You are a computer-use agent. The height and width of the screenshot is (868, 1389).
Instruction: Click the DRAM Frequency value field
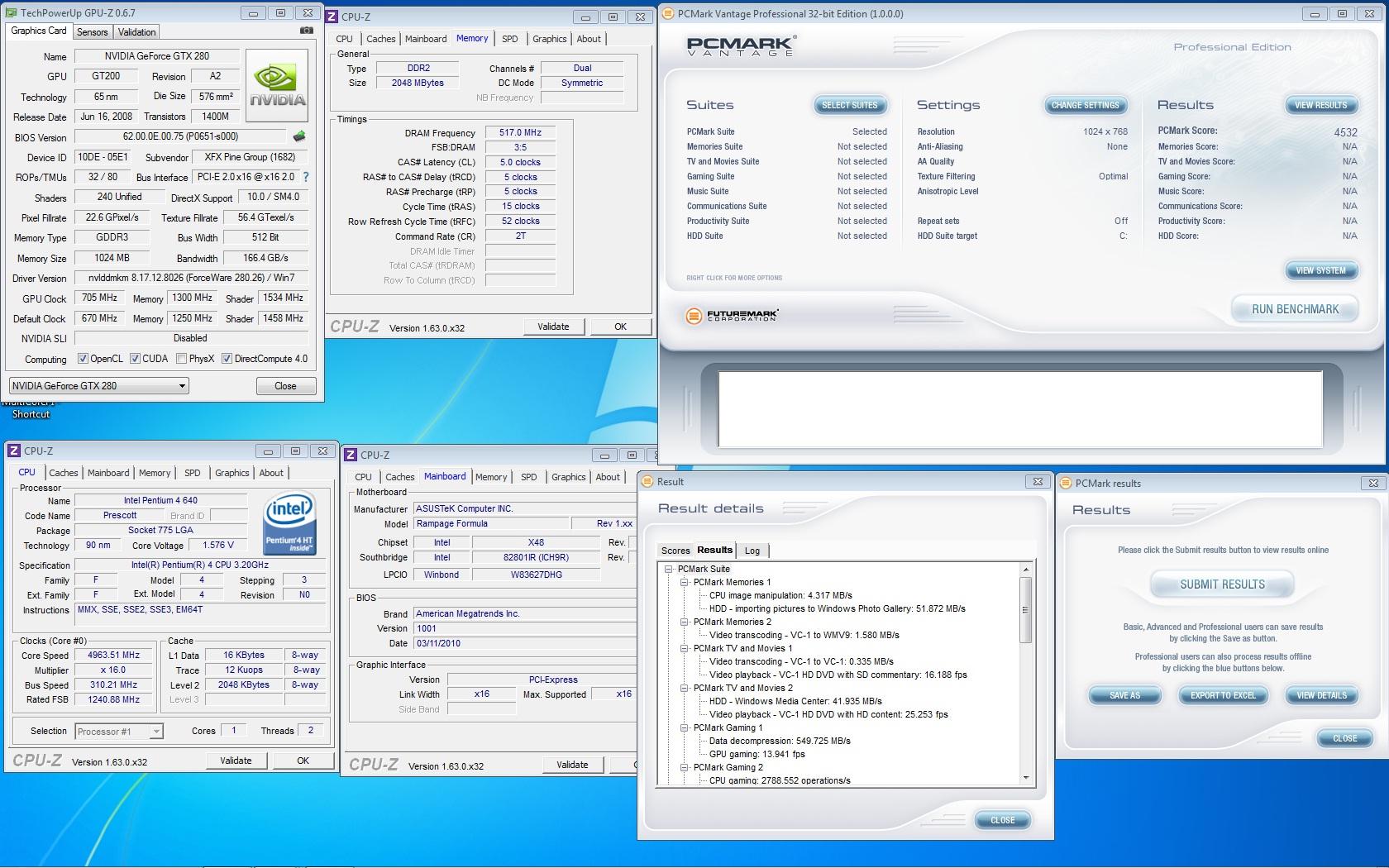(520, 132)
